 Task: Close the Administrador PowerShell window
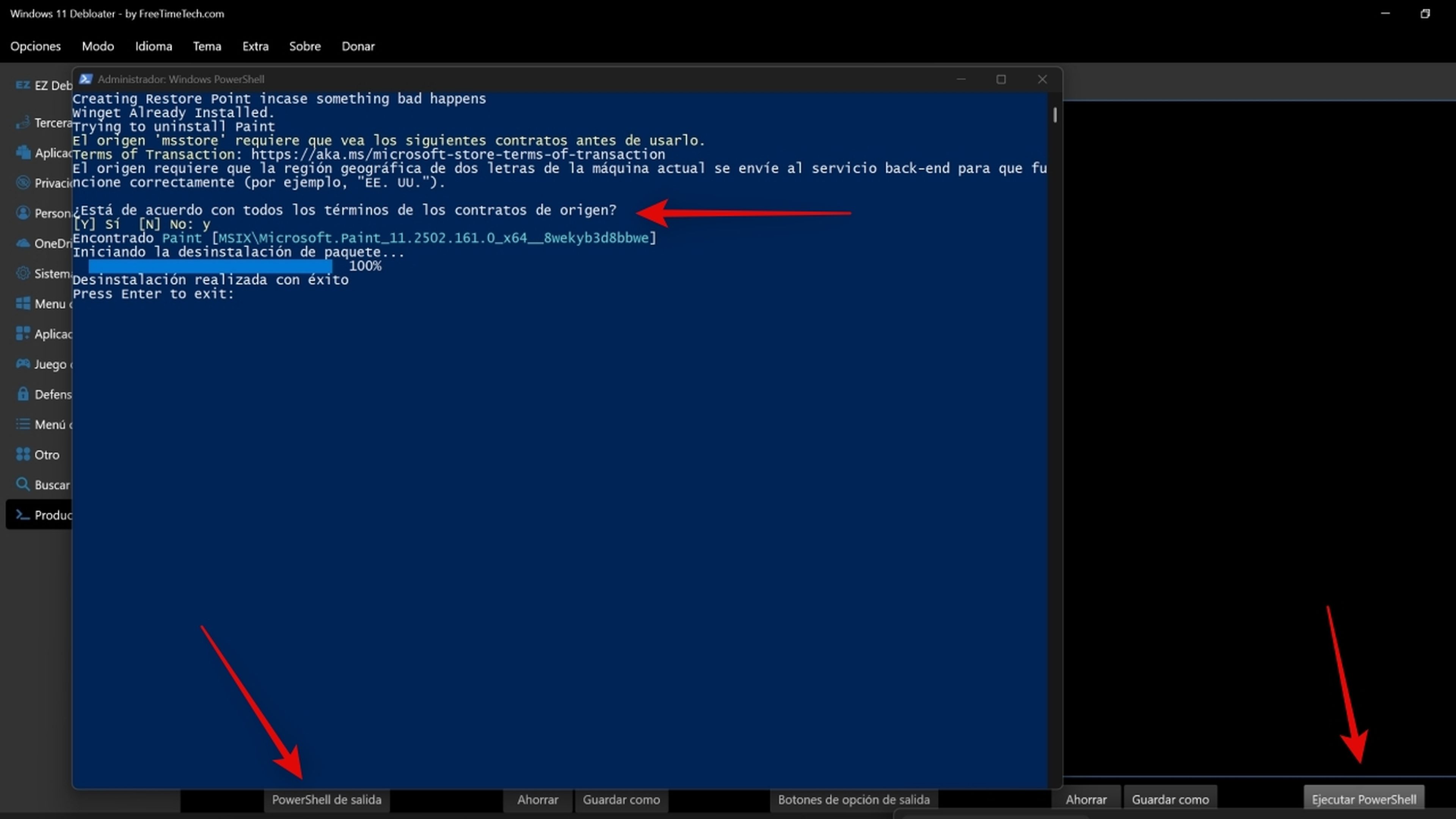point(1042,80)
